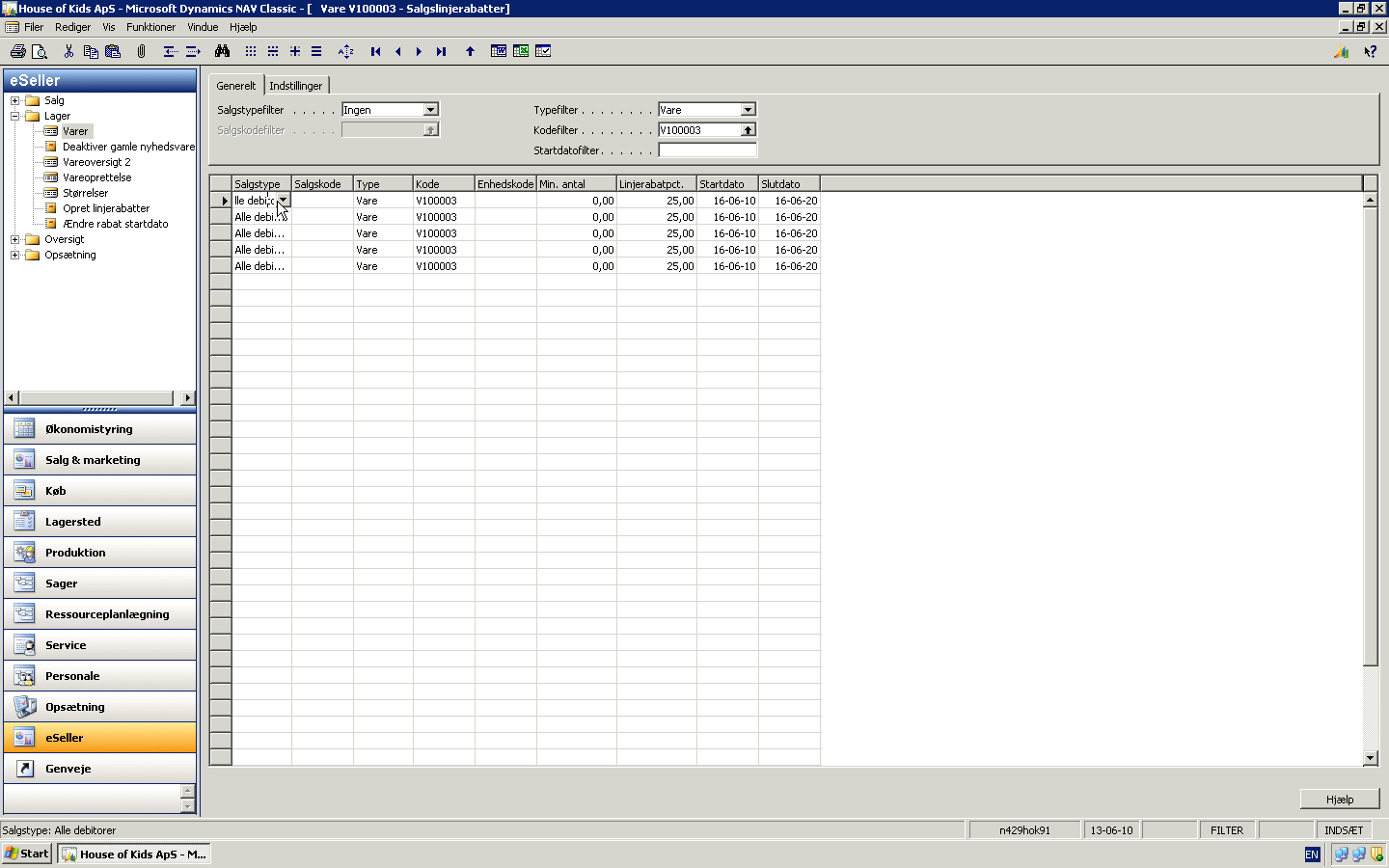The width and height of the screenshot is (1389, 868).
Task: Click the tree scrollbar right arrow
Action: pyautogui.click(x=187, y=398)
